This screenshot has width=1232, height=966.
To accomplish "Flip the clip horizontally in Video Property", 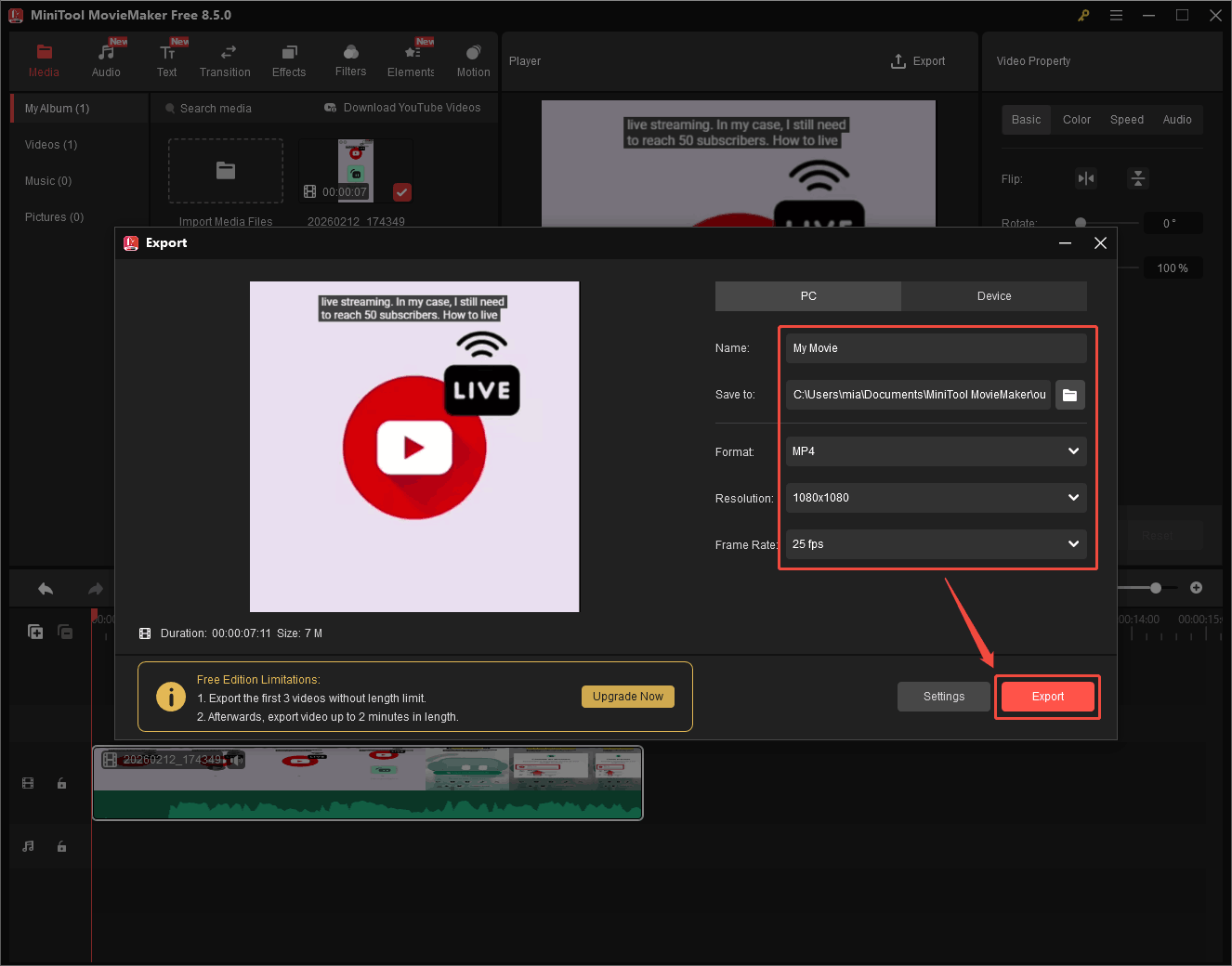I will (1086, 178).
